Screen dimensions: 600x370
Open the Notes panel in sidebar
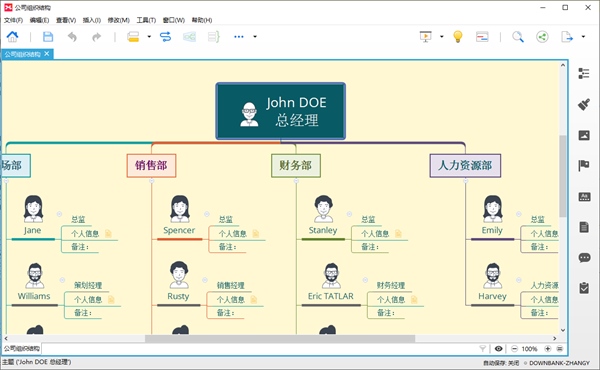tap(584, 227)
